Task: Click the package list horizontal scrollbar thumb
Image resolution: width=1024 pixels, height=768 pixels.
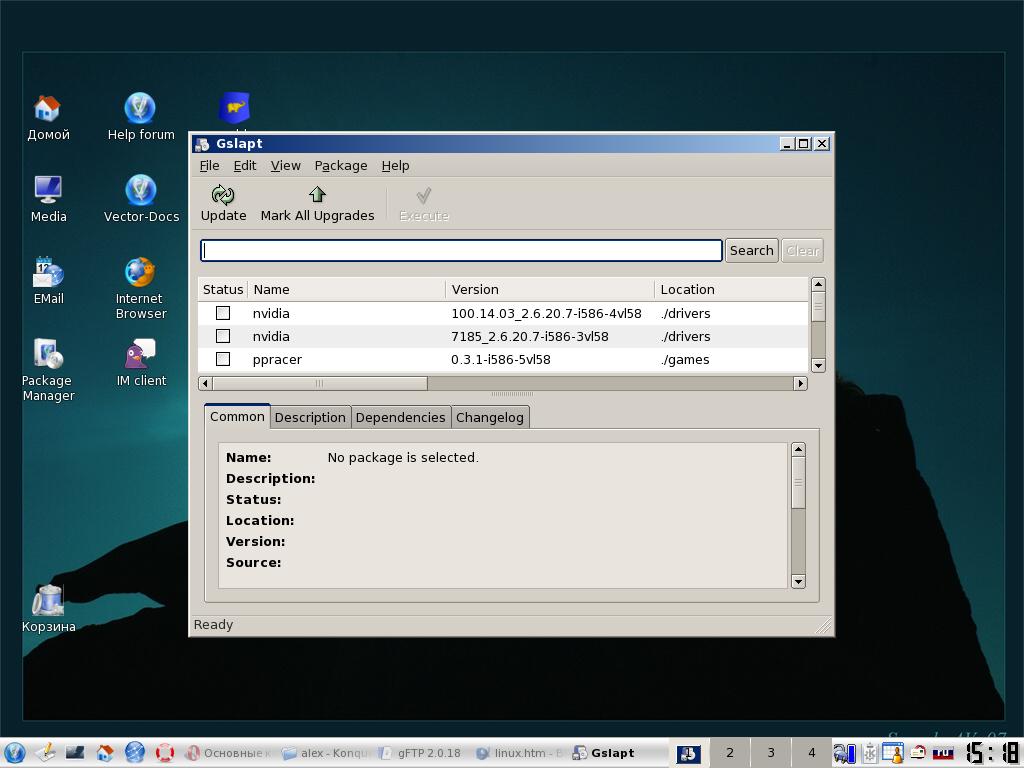Action: [x=320, y=383]
